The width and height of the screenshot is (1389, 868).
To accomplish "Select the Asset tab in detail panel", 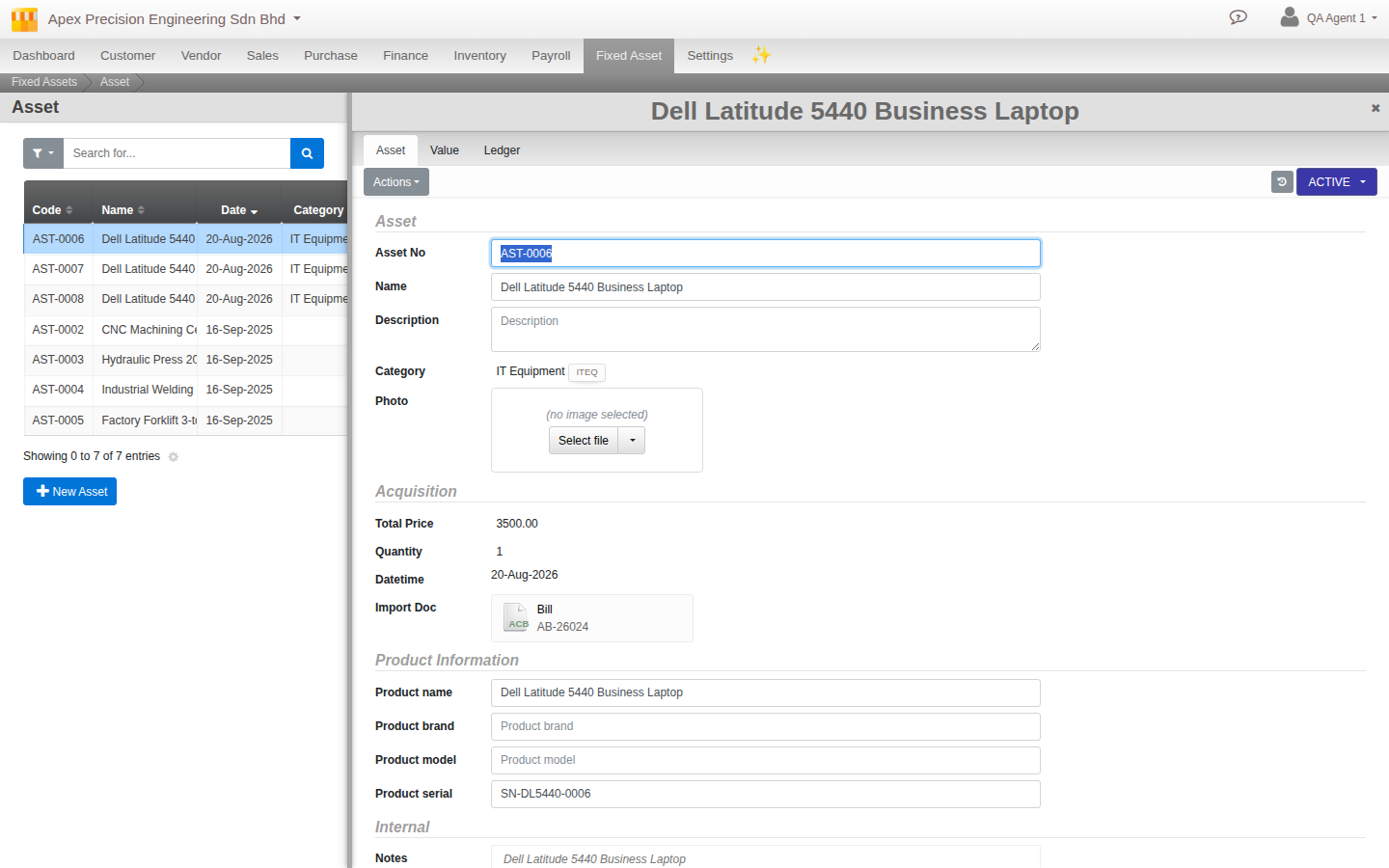I will pyautogui.click(x=391, y=150).
